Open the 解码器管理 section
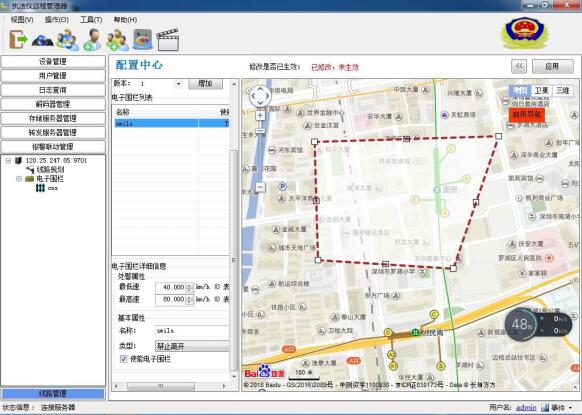The height and width of the screenshot is (415, 582). [53, 104]
